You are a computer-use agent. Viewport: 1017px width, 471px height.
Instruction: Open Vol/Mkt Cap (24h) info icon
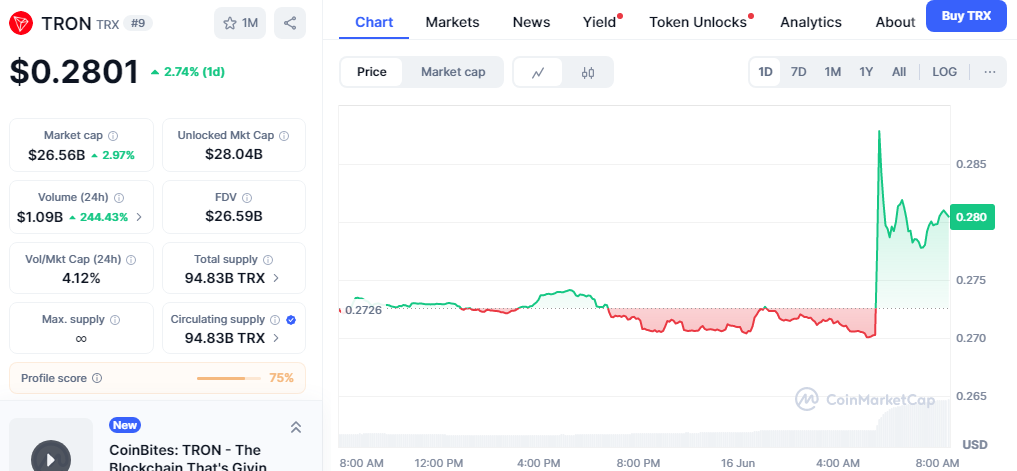click(x=131, y=260)
